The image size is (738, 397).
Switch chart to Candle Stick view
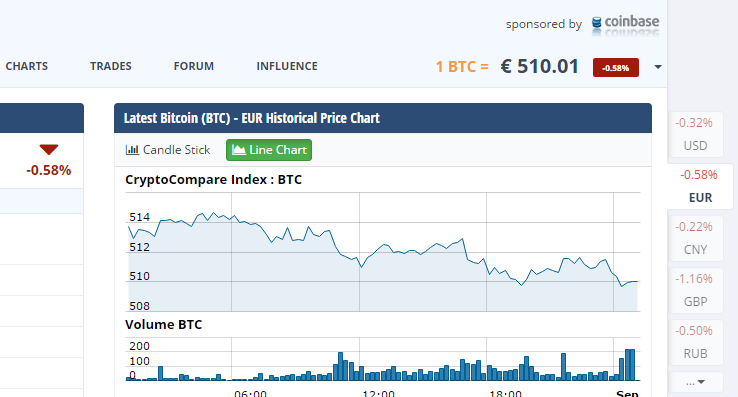(168, 150)
